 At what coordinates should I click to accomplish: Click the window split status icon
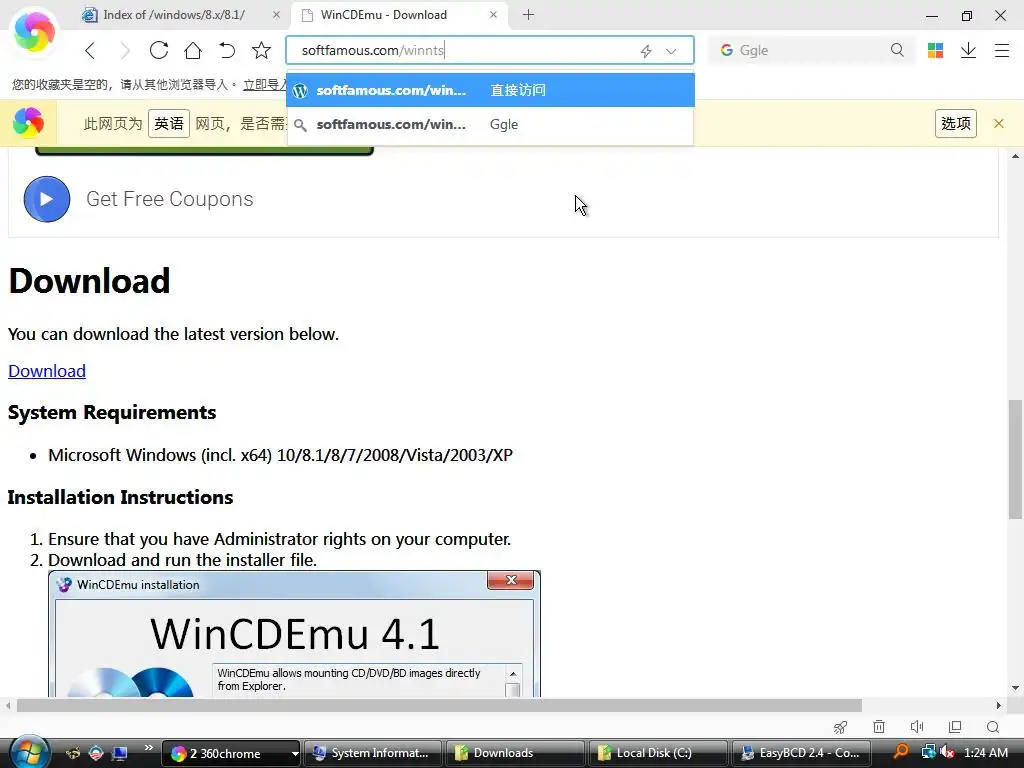(955, 727)
